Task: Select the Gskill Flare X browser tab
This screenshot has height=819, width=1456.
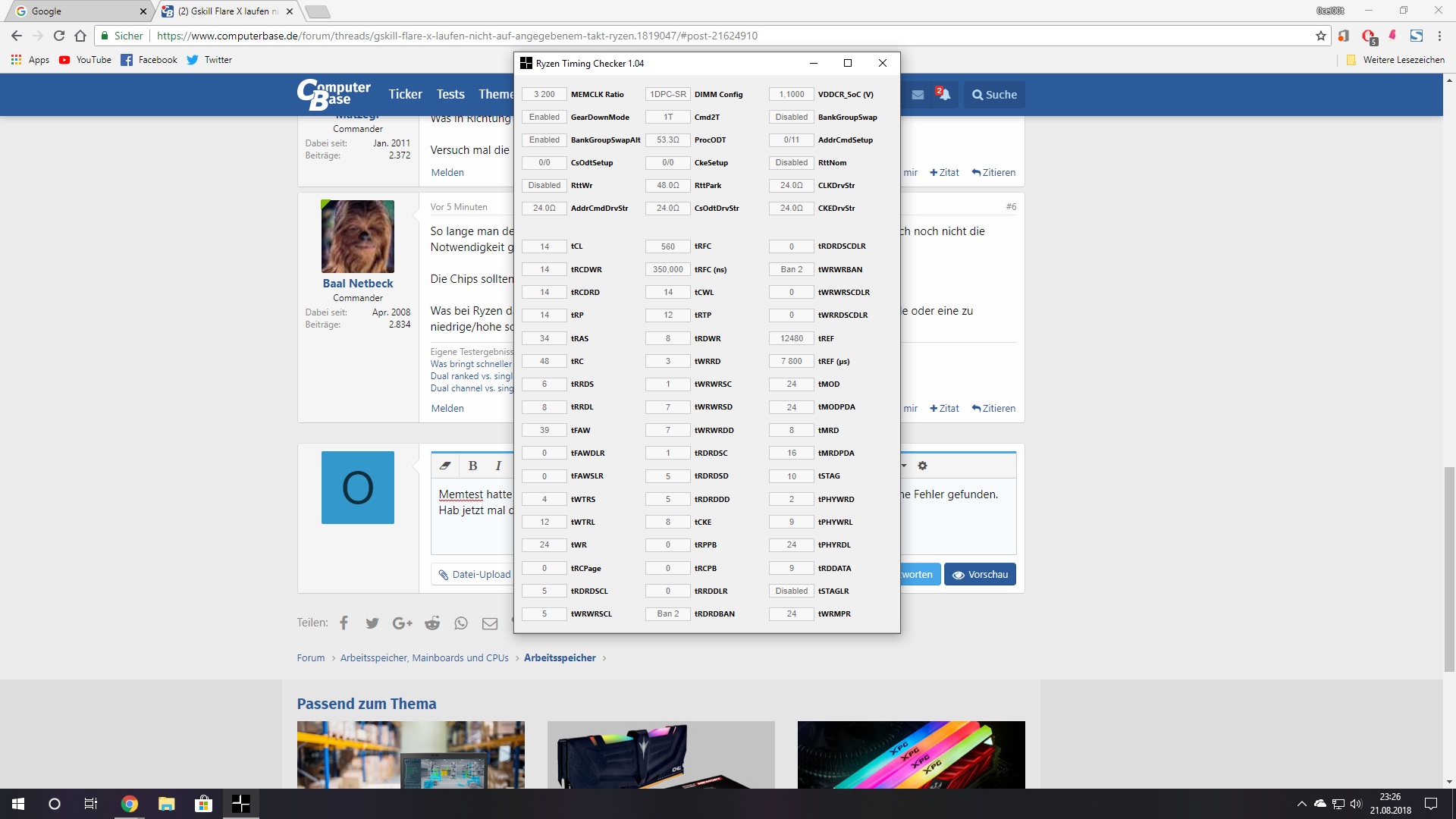Action: [227, 11]
